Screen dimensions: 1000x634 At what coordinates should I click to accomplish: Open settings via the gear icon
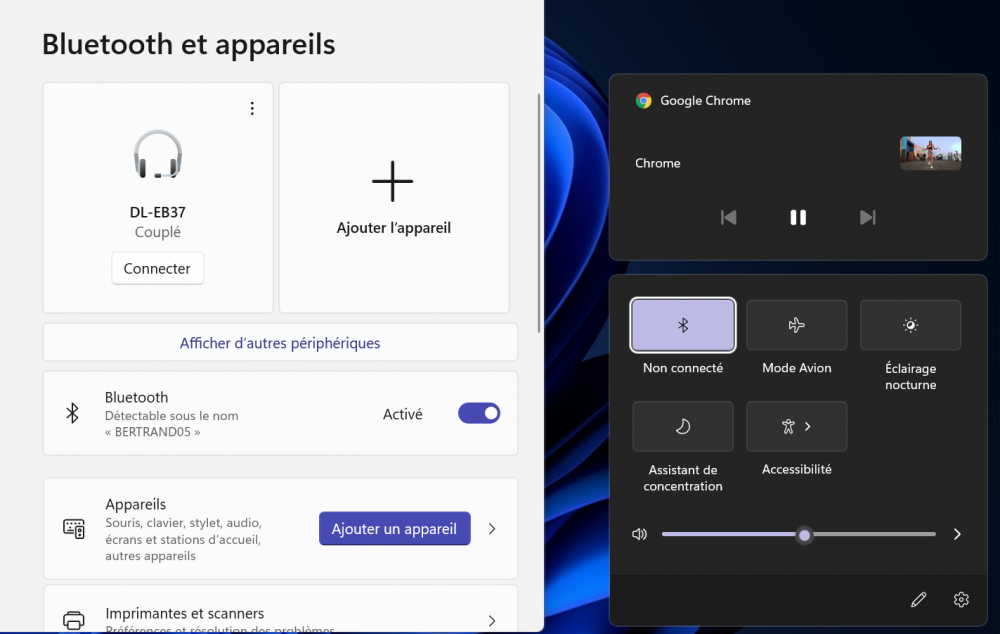pyautogui.click(x=961, y=599)
